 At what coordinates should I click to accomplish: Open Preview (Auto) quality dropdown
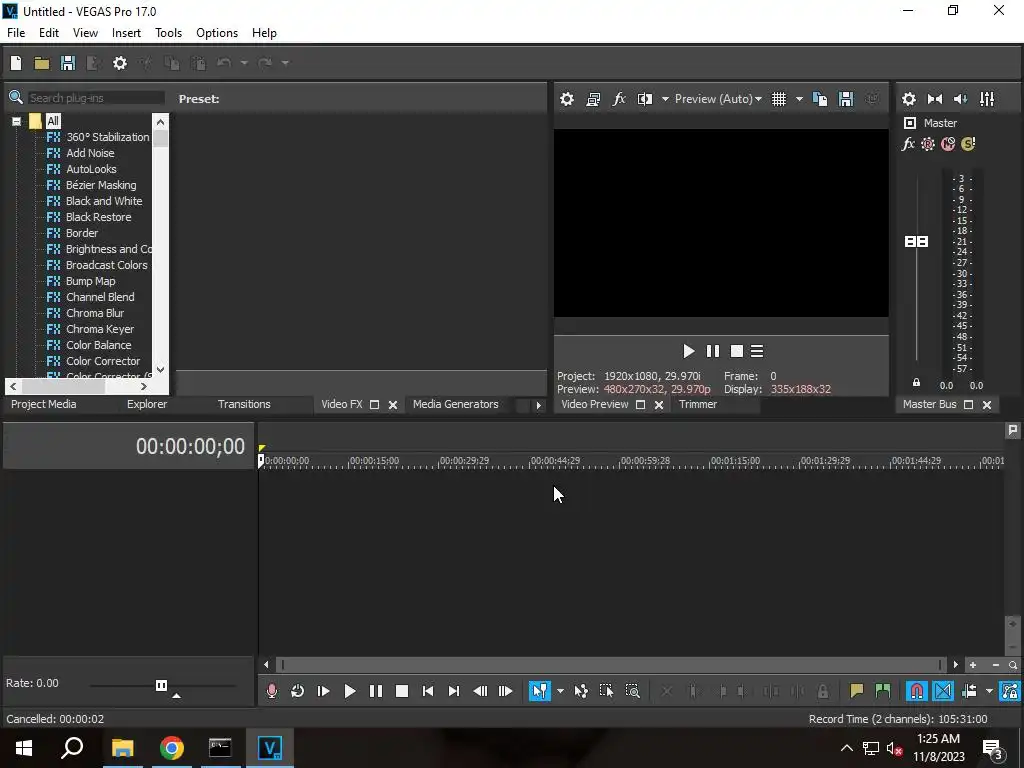click(x=718, y=99)
